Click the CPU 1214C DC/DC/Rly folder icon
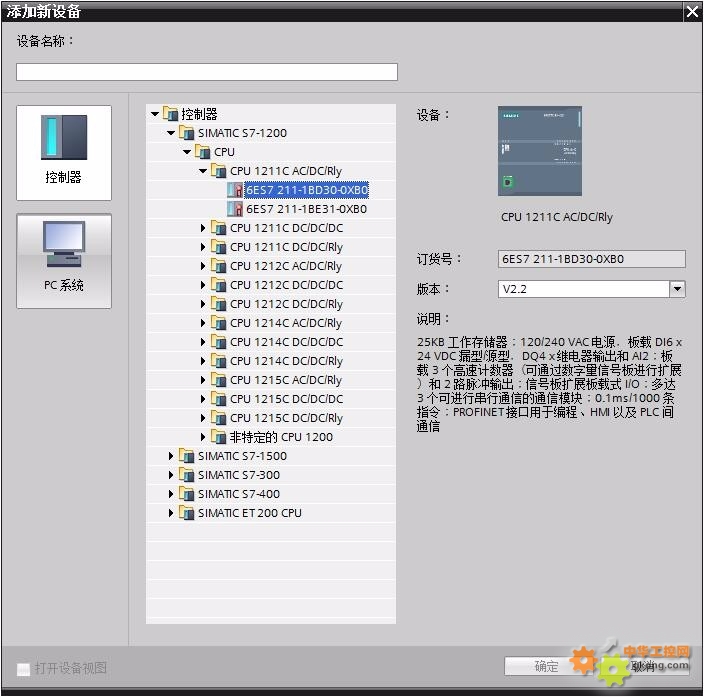704x697 pixels. 219,361
